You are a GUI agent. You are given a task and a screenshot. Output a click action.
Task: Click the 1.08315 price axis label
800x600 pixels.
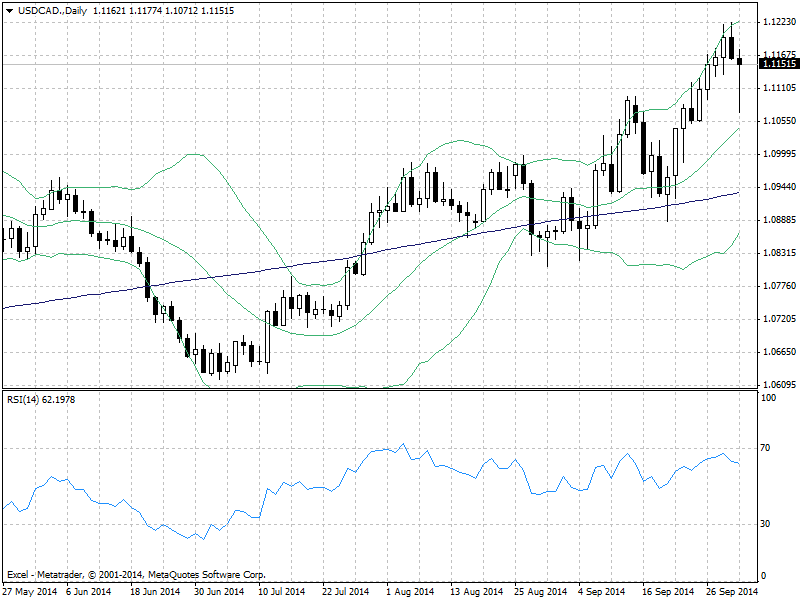pos(779,253)
